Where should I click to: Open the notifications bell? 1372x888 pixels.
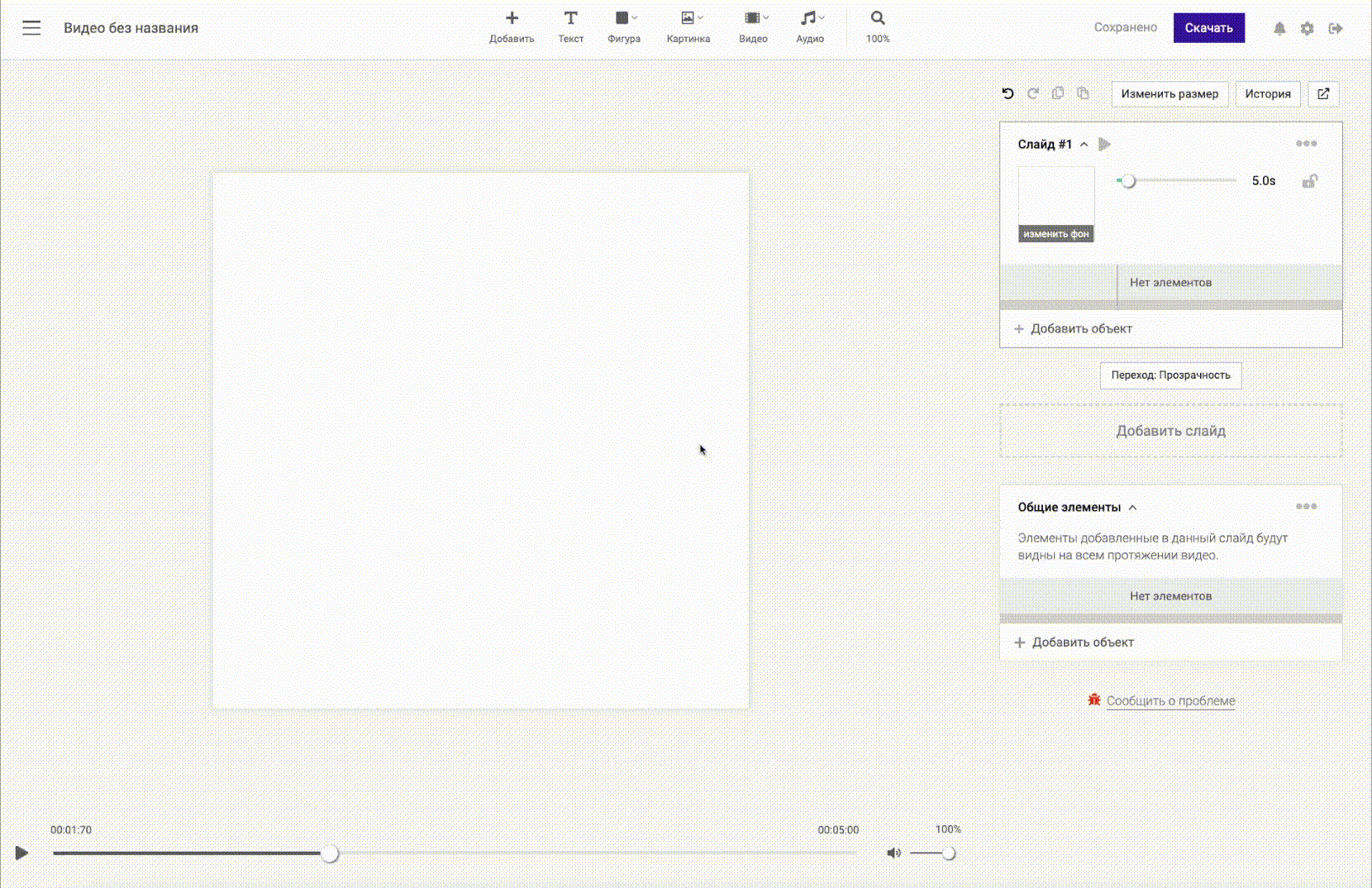(1279, 28)
